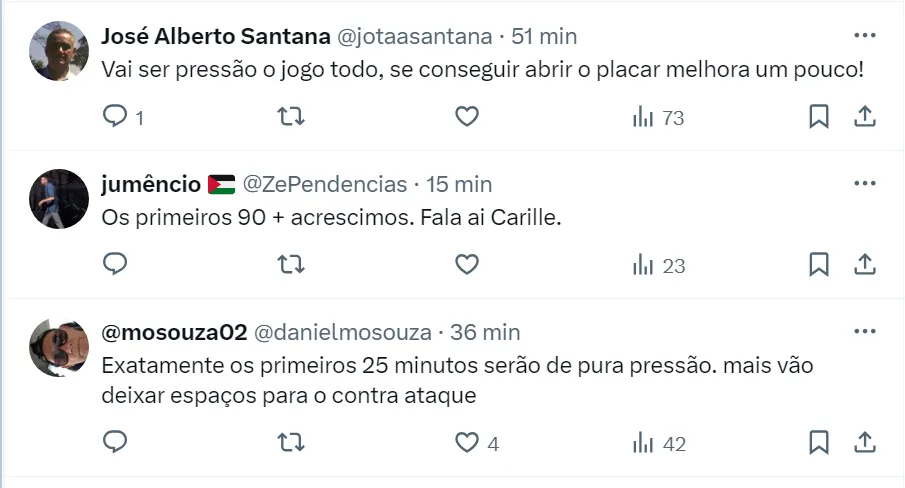Open @ZePendencias profile handle link
905x488 pixels.
coord(325,184)
